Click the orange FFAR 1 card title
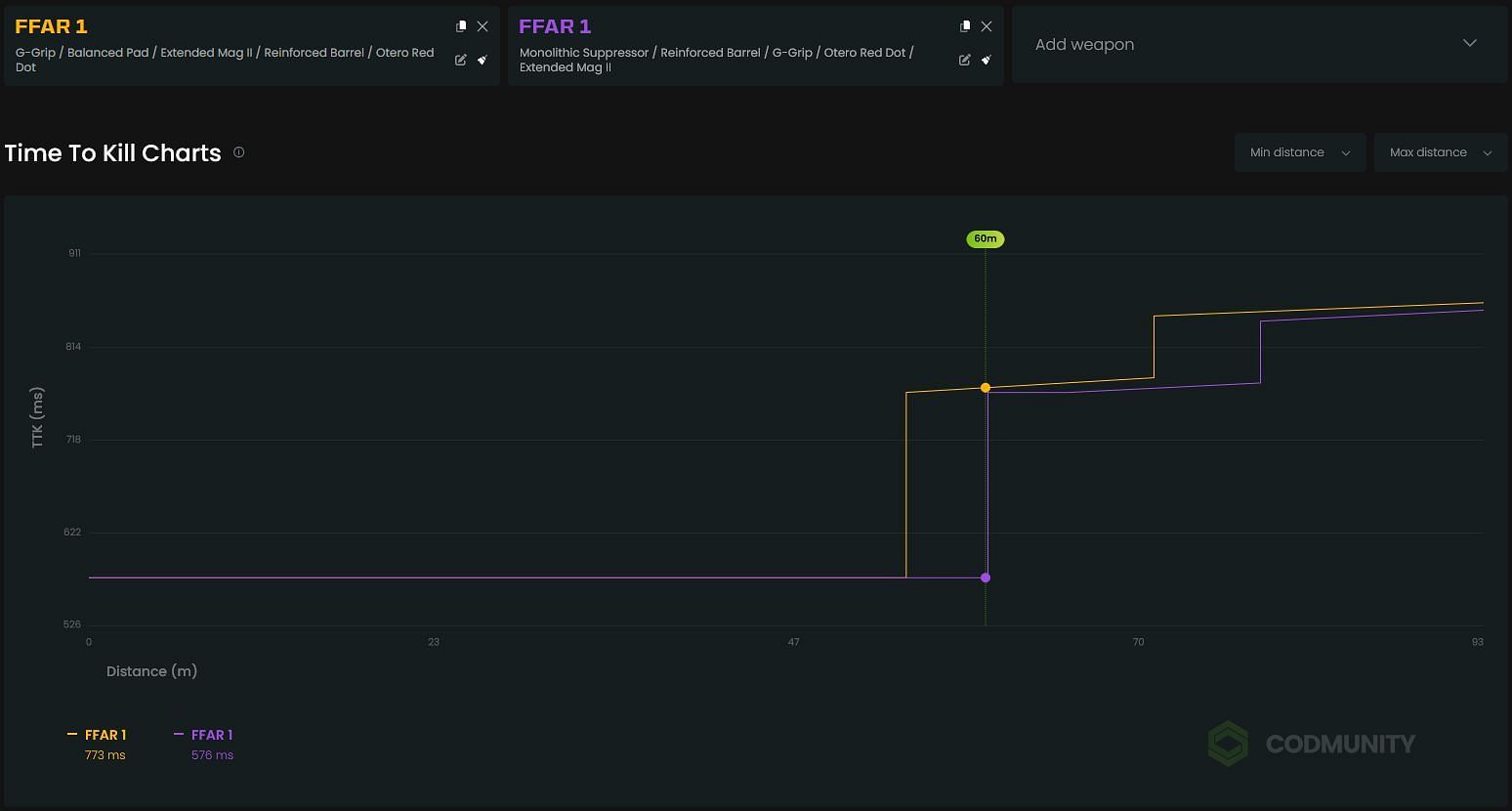1512x811 pixels. coord(51,26)
